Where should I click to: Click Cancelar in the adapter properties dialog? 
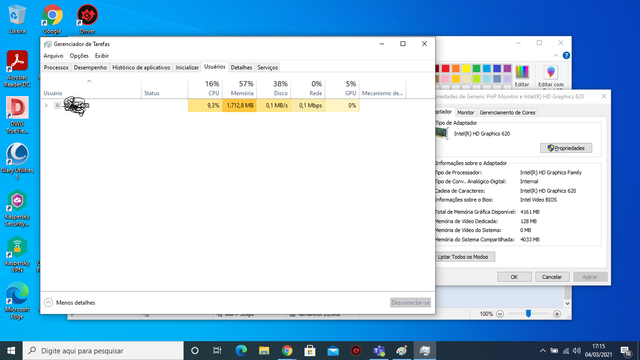pos(552,277)
